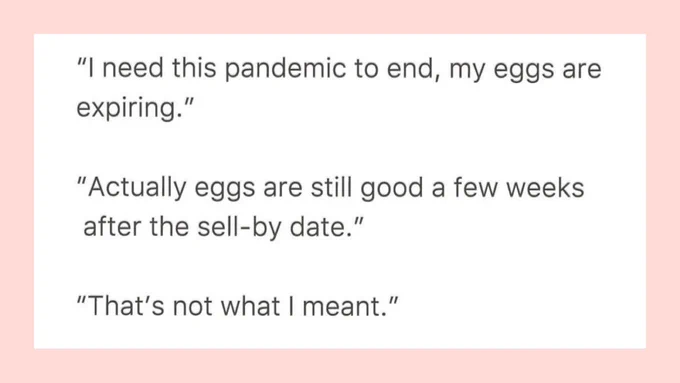Click the word "need" in first line

(x=133, y=69)
